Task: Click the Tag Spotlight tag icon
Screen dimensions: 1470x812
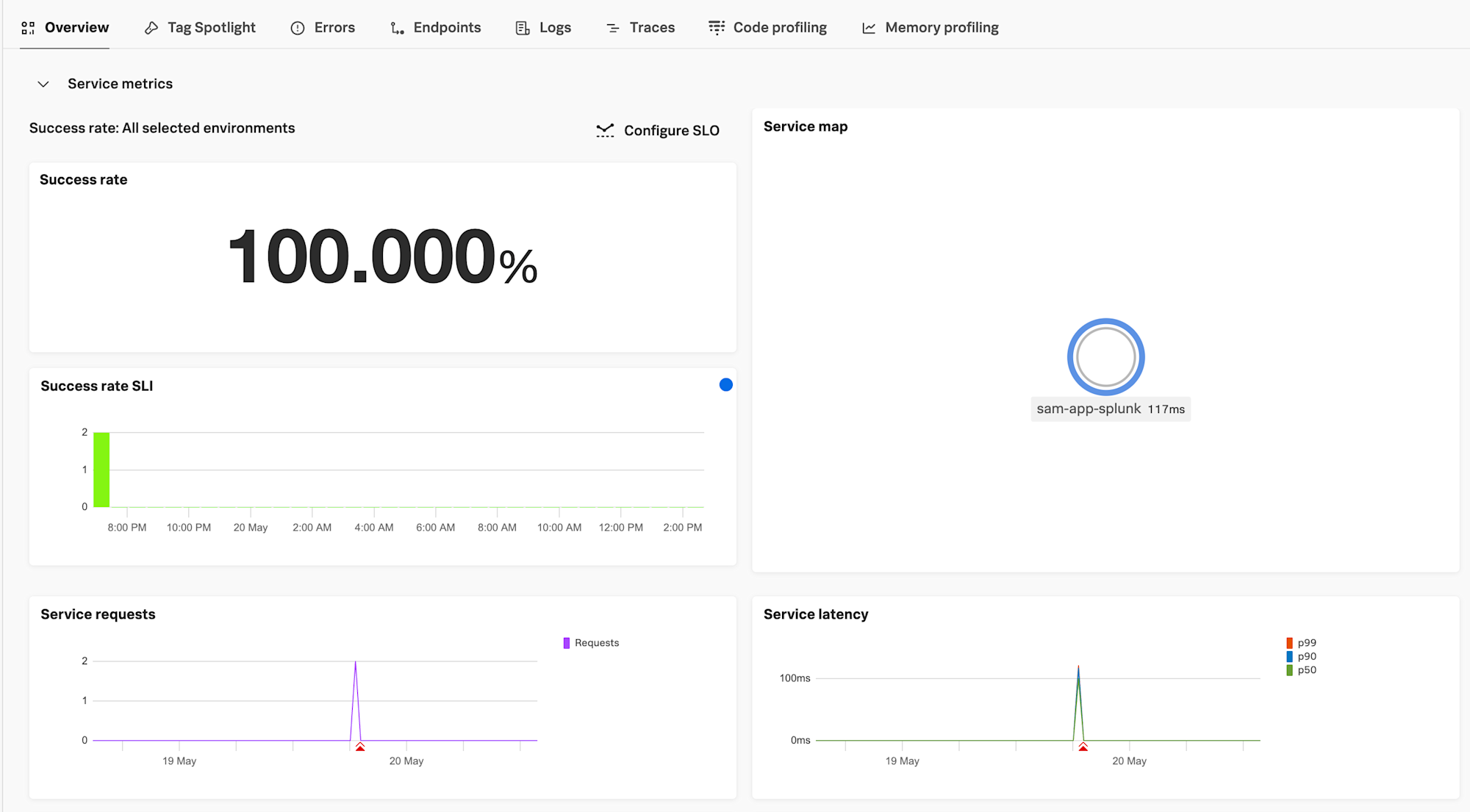Action: click(151, 28)
